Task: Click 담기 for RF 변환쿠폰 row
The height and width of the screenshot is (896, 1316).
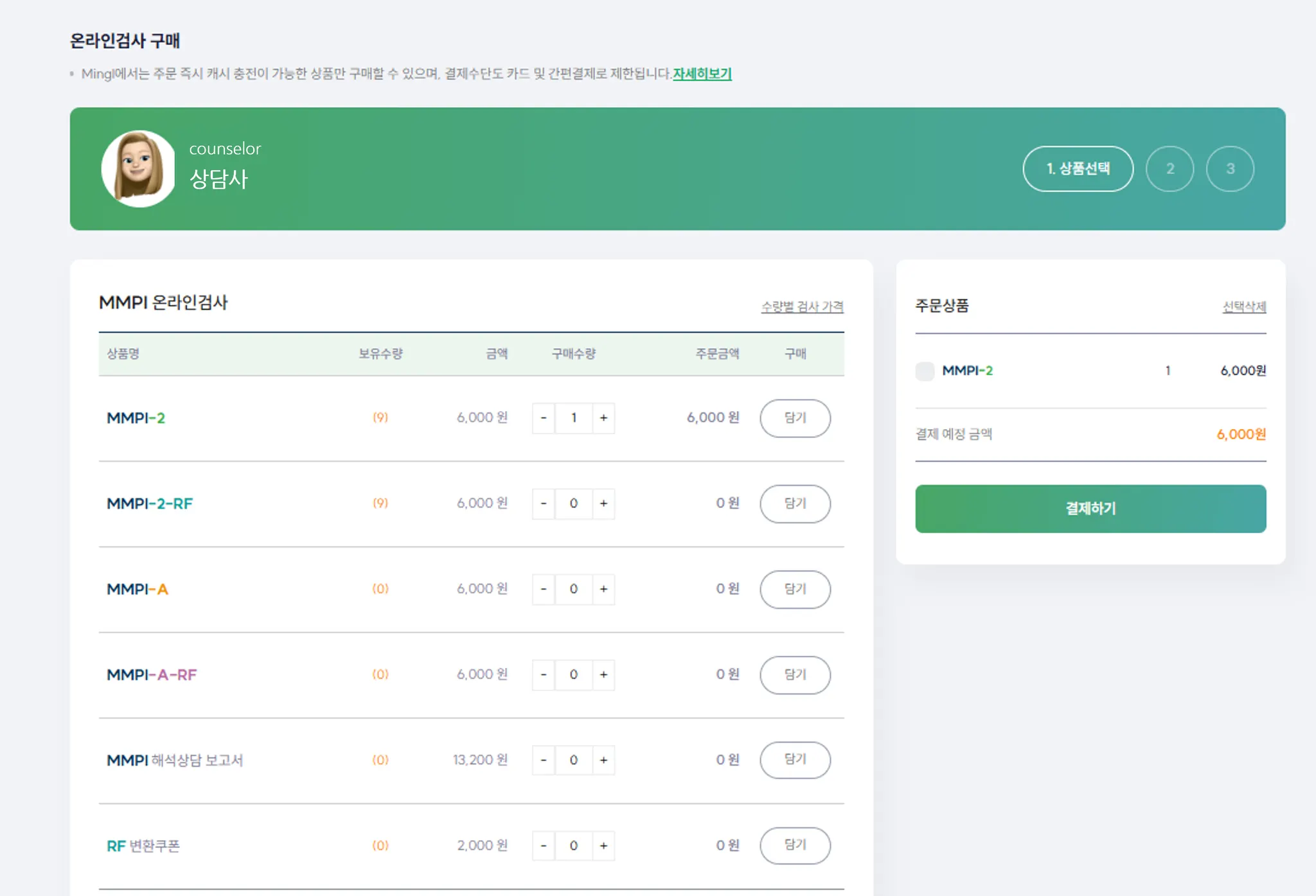Action: pyautogui.click(x=795, y=845)
